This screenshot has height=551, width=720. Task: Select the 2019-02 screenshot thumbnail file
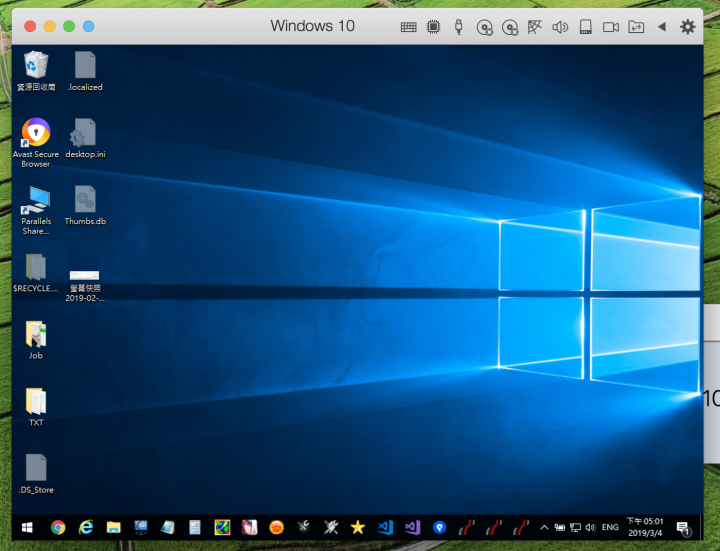(x=85, y=286)
